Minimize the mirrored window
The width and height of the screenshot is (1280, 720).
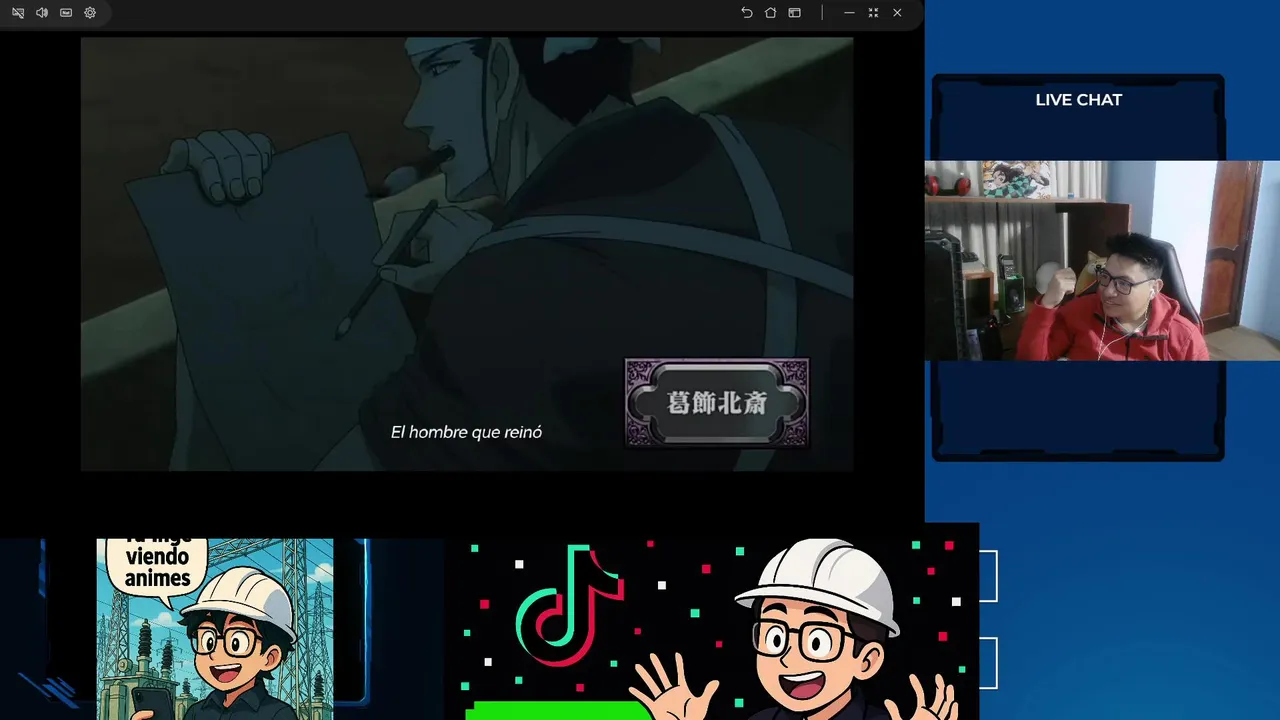(849, 13)
